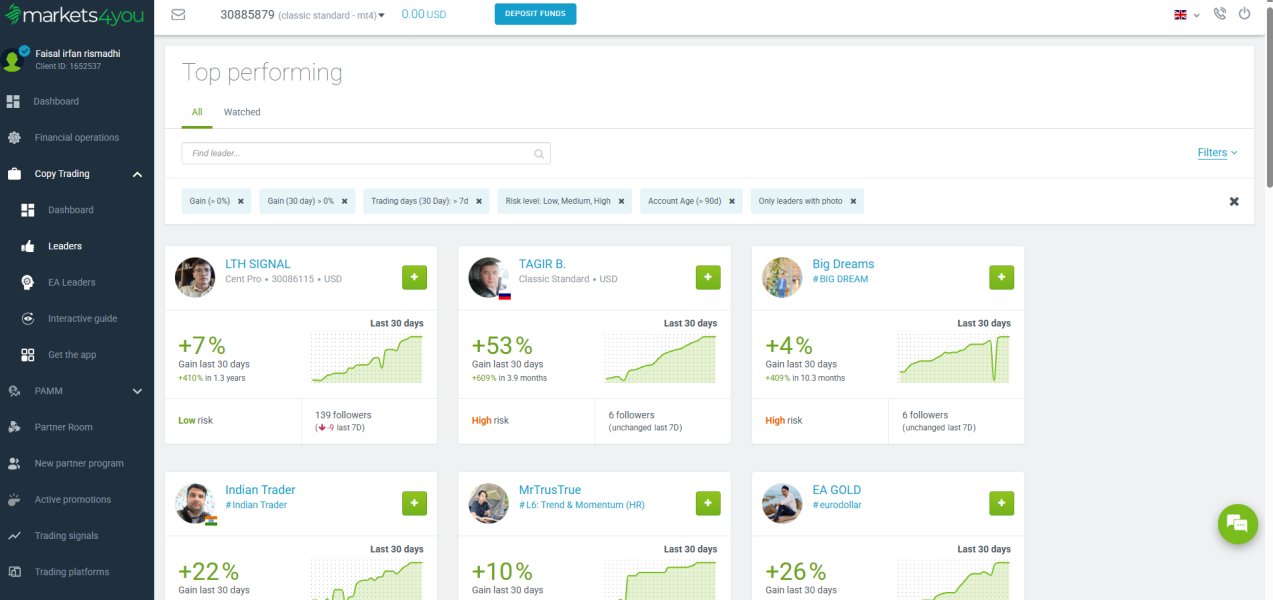Click the Partner Room icon

14,427
